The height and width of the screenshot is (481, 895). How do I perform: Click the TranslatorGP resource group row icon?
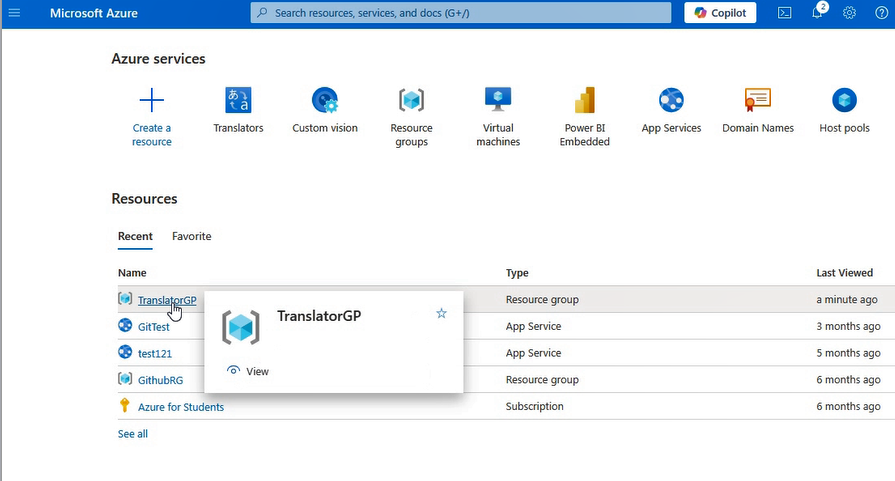(x=125, y=298)
